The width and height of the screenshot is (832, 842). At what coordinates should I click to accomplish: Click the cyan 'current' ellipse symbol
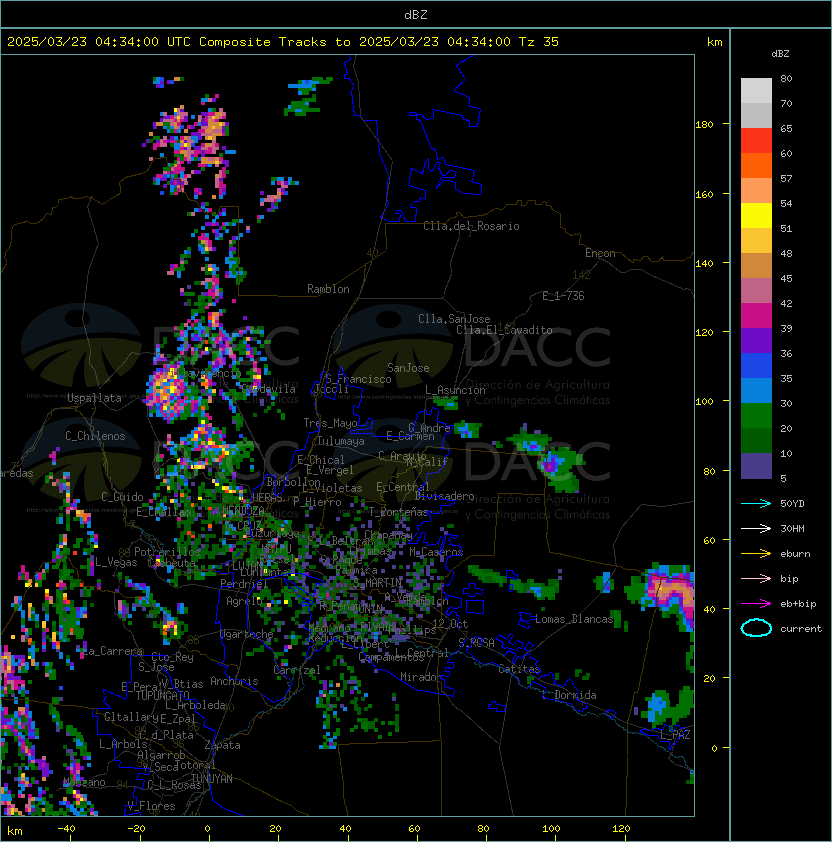click(x=756, y=628)
